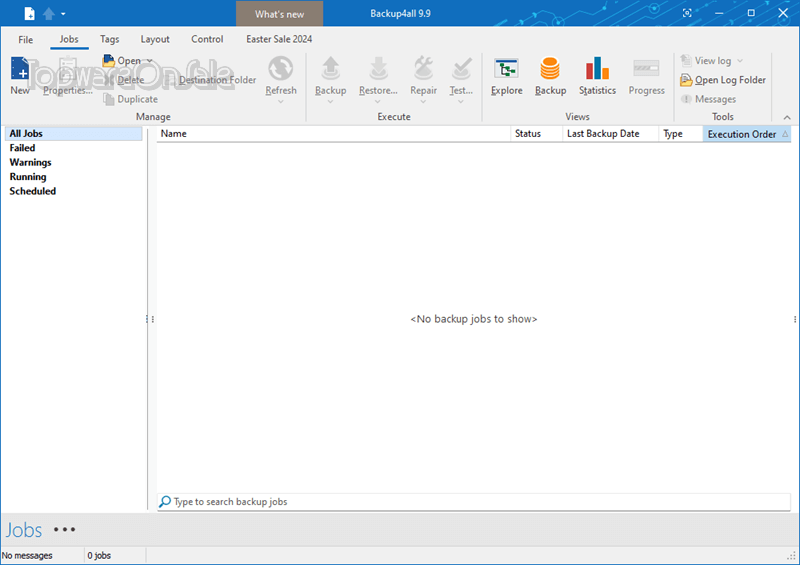
Task: Create a new backup job with New icon
Action: coord(20,76)
